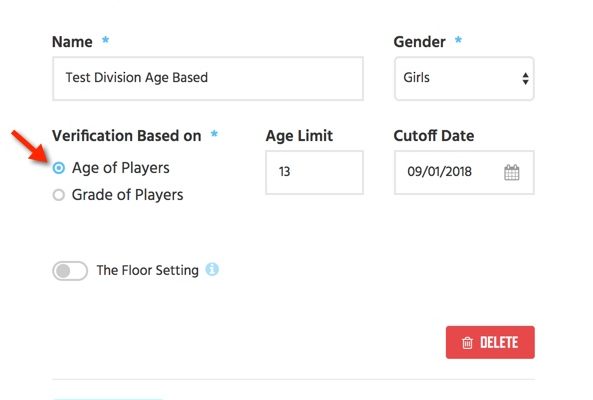Image resolution: width=593 pixels, height=400 pixels.
Task: Focus the Age Limit field showing 13
Action: click(314, 172)
